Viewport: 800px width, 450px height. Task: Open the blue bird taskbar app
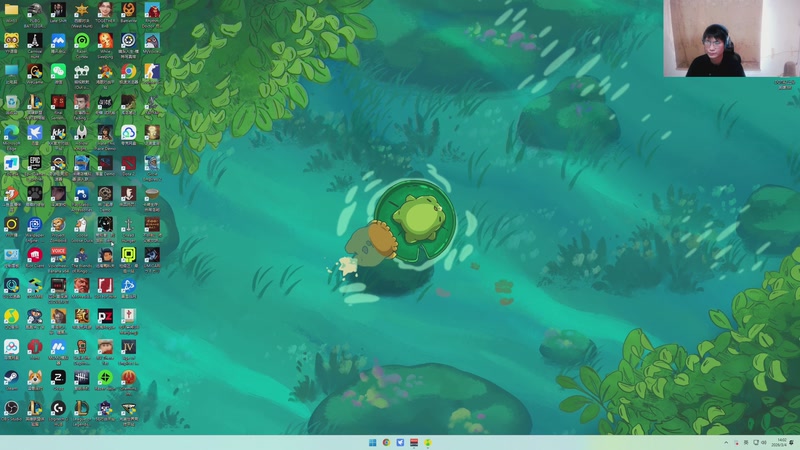click(400, 442)
